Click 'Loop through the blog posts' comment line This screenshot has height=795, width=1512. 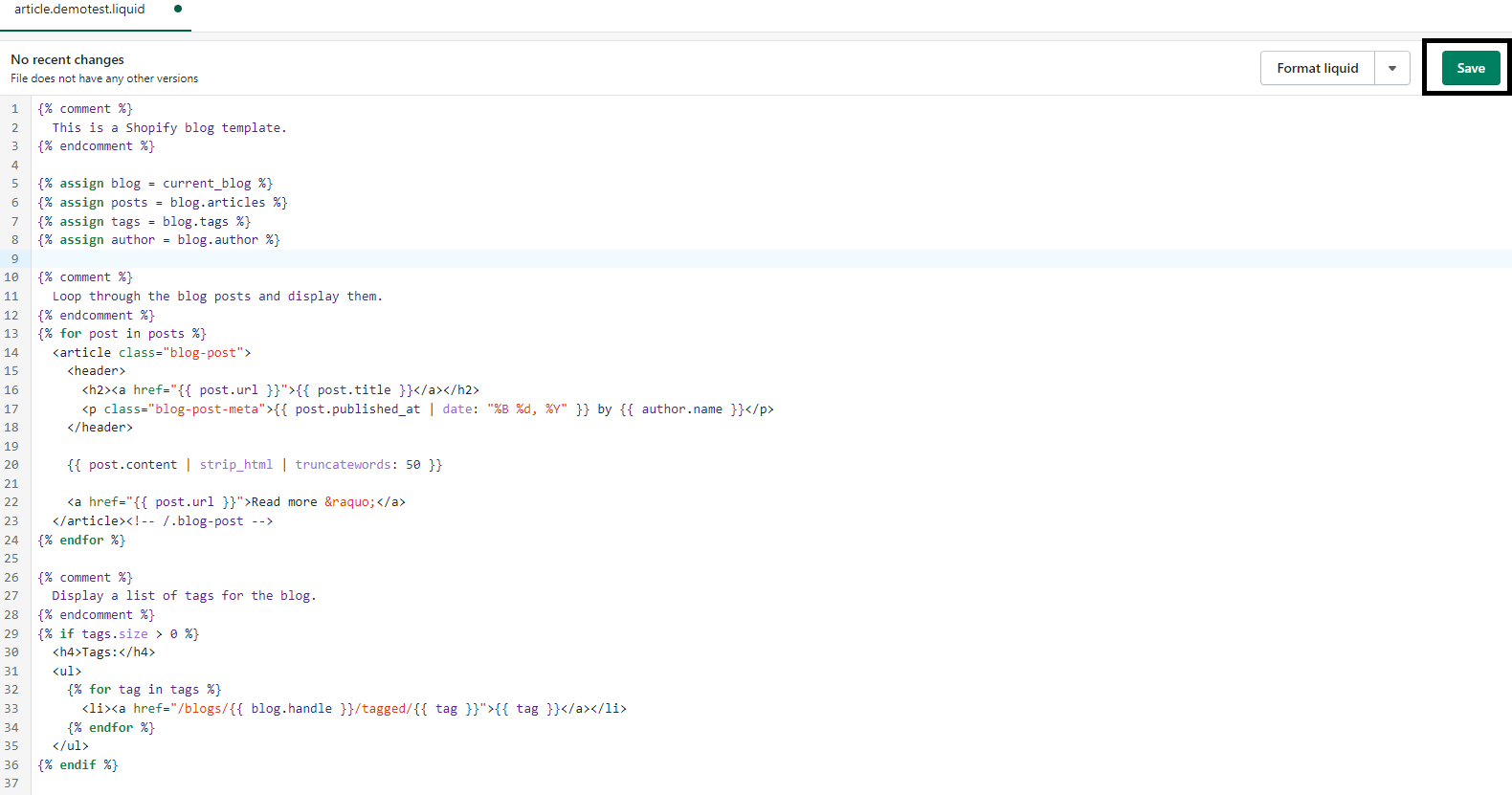click(x=217, y=297)
